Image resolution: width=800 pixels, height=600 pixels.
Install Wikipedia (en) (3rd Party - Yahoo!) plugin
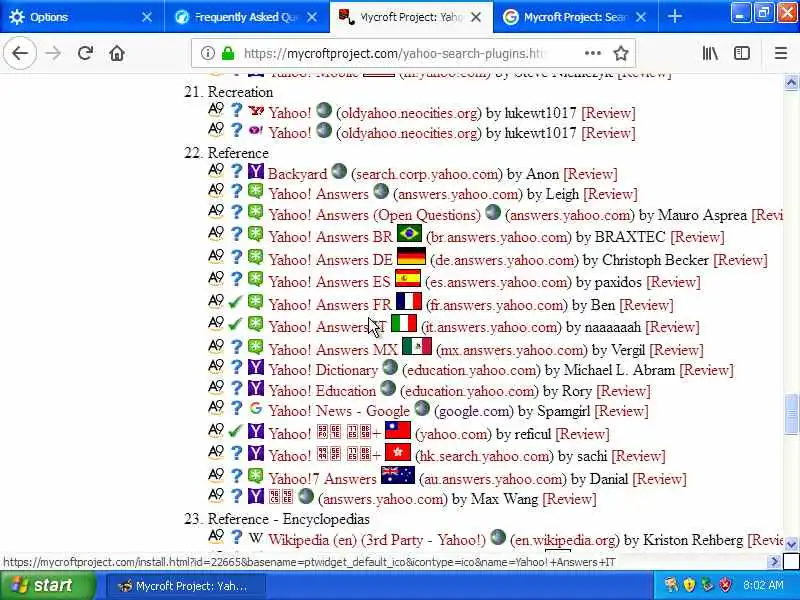(x=377, y=540)
